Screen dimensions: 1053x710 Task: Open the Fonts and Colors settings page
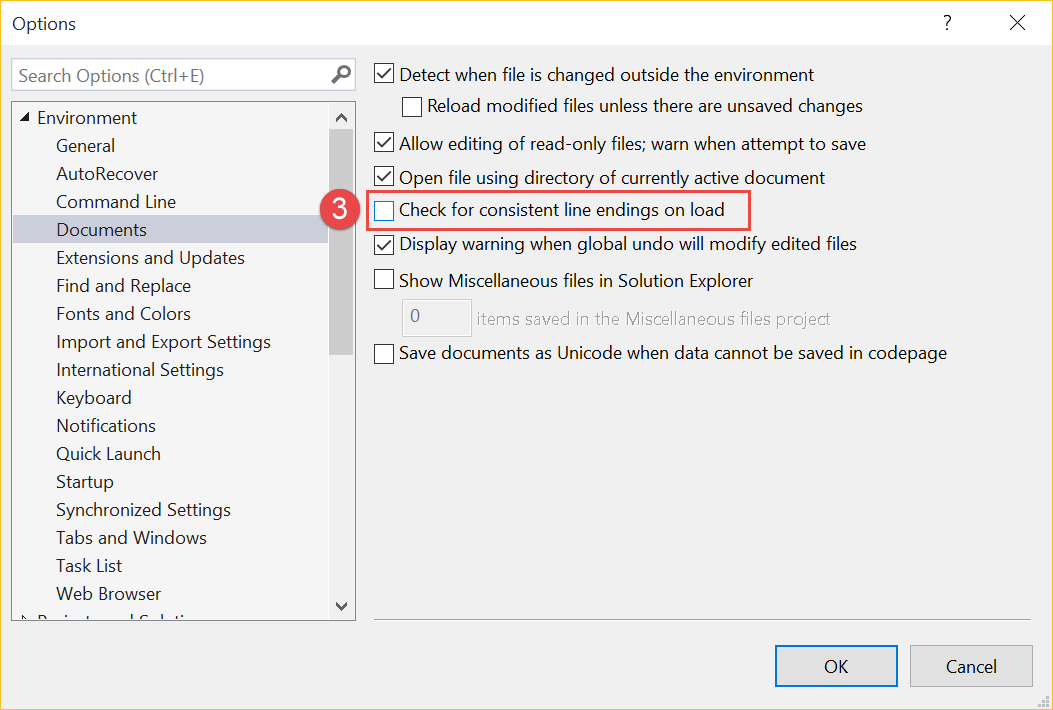[x=123, y=313]
